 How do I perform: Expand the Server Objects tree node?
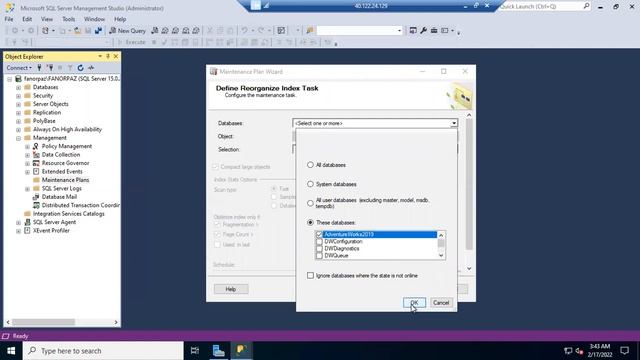tap(18, 104)
